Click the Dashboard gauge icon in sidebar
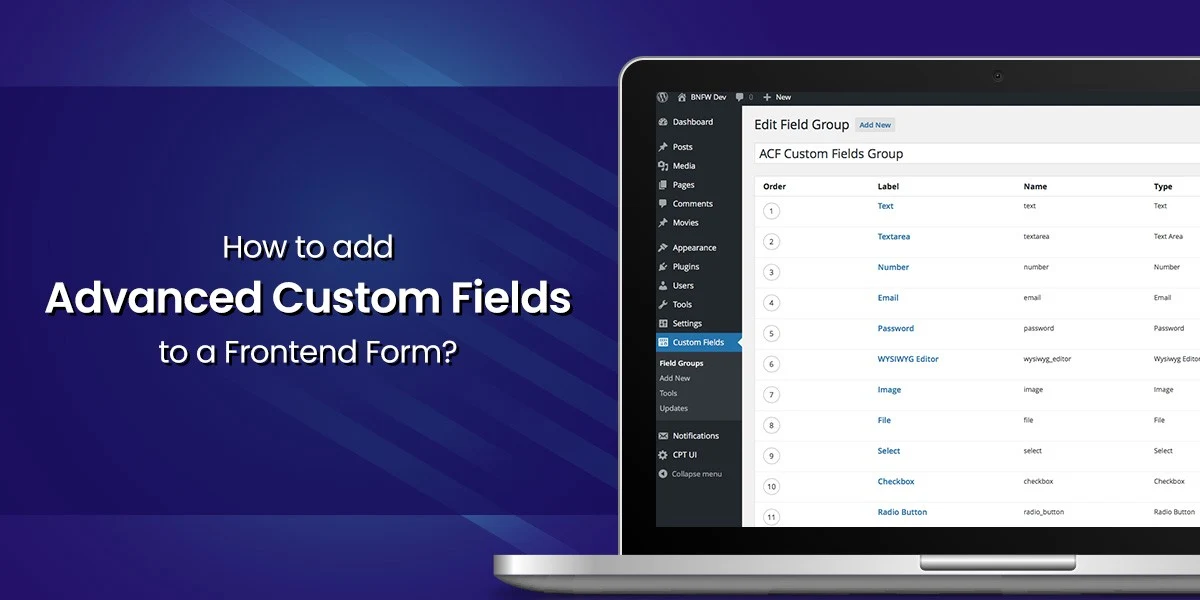 coord(663,122)
